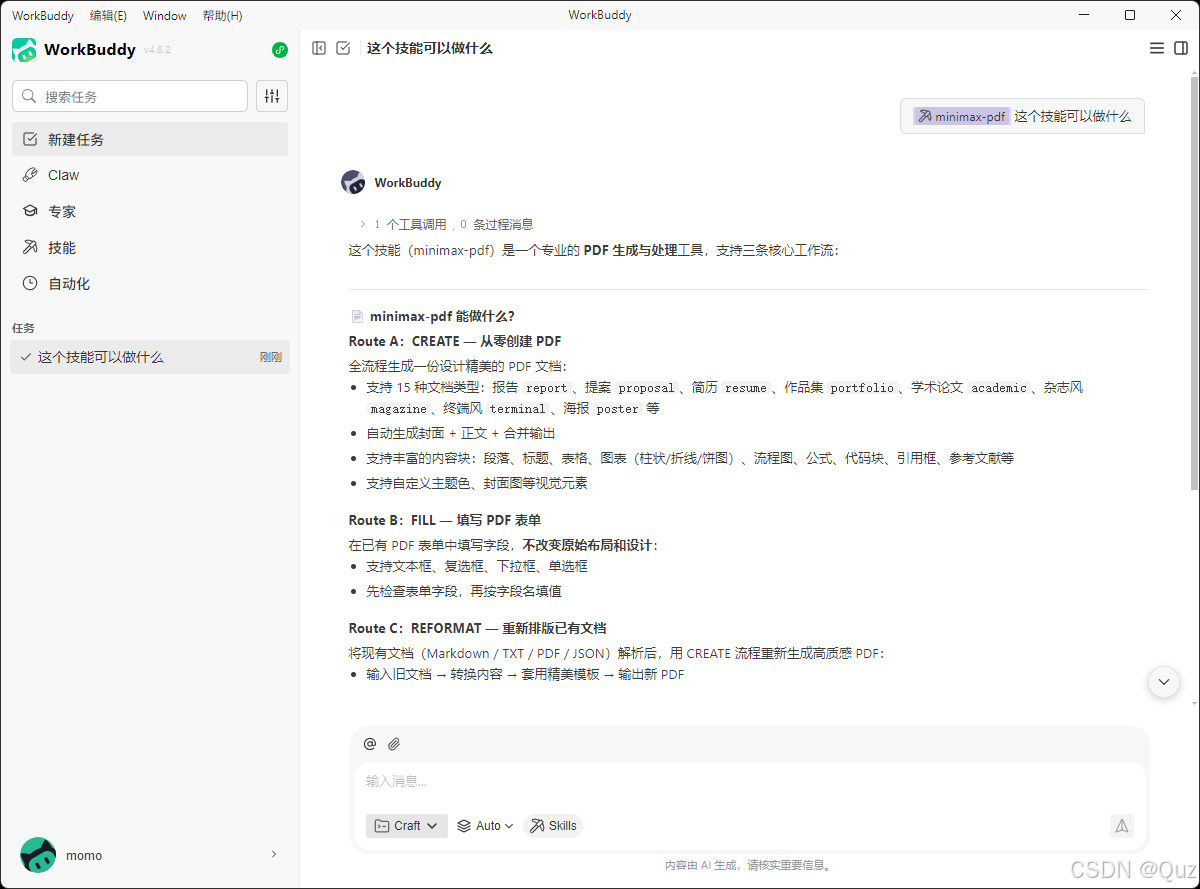Image resolution: width=1200 pixels, height=889 pixels.
Task: Click the @ mention icon above message input
Action: tap(370, 744)
